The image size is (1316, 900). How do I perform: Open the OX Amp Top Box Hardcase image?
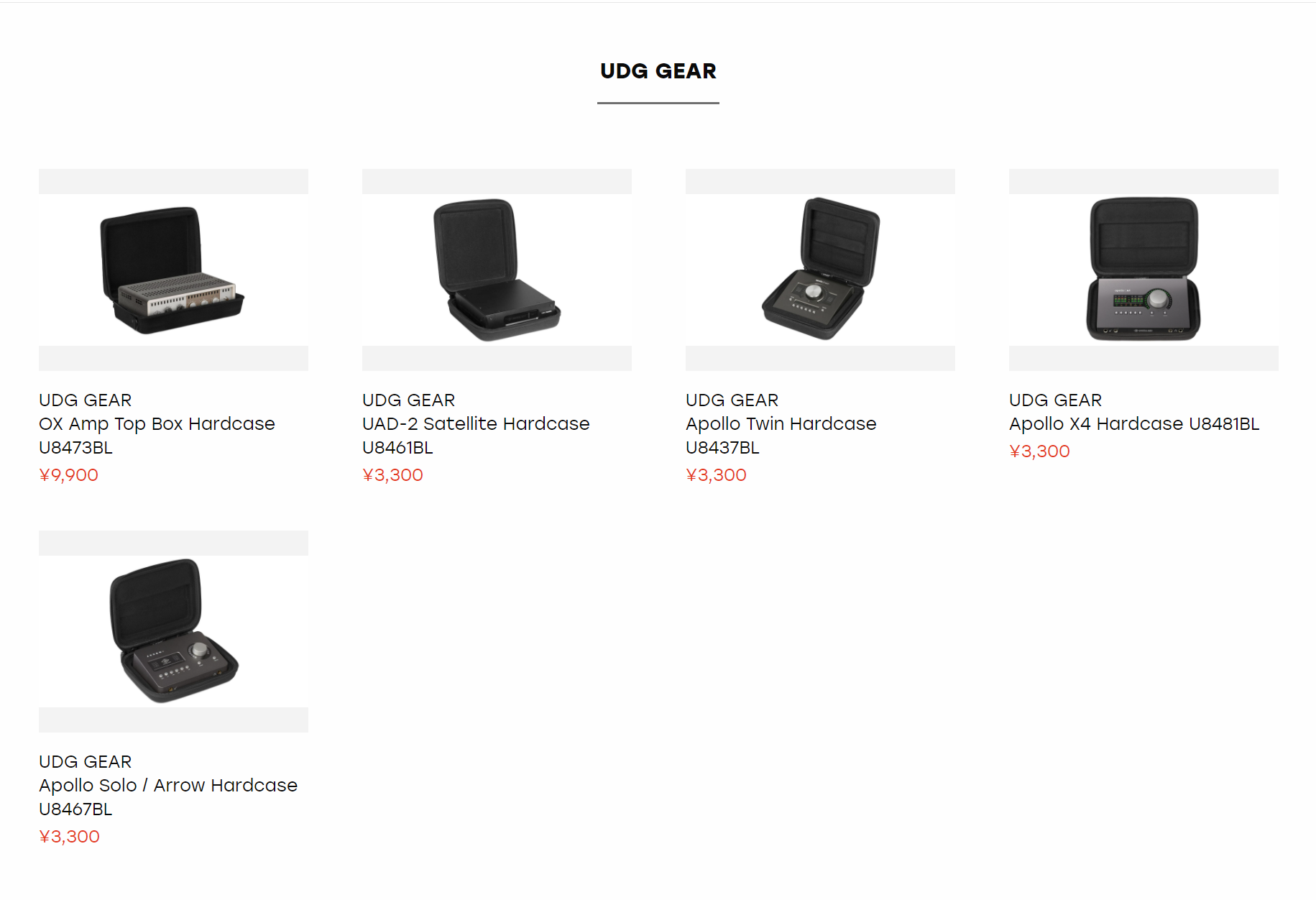click(173, 270)
